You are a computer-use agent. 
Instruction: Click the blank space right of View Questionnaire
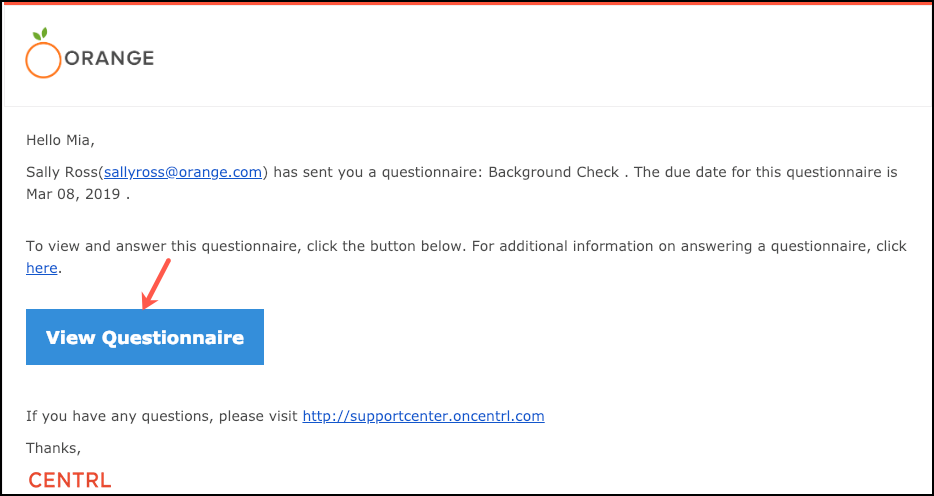pyautogui.click(x=596, y=337)
